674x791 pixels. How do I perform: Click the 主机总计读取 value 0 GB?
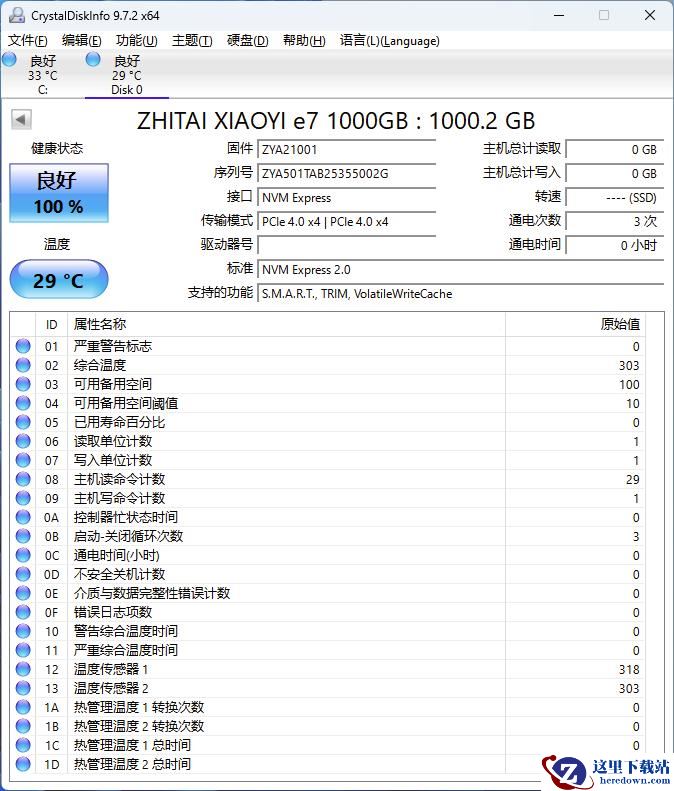point(614,149)
